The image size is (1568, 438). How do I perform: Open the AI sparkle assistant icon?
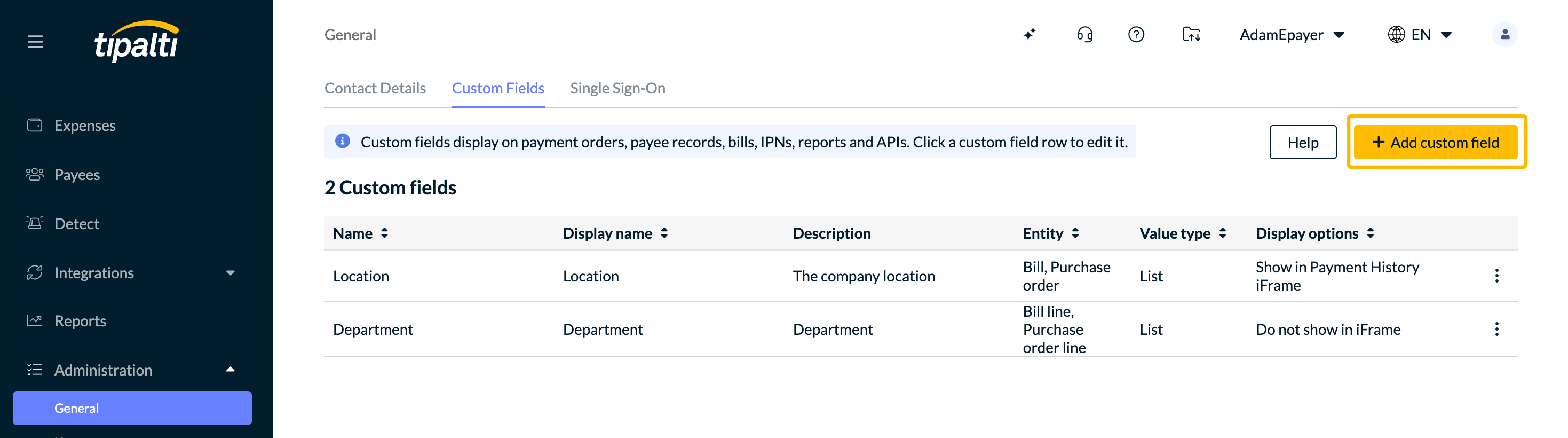pyautogui.click(x=1030, y=34)
